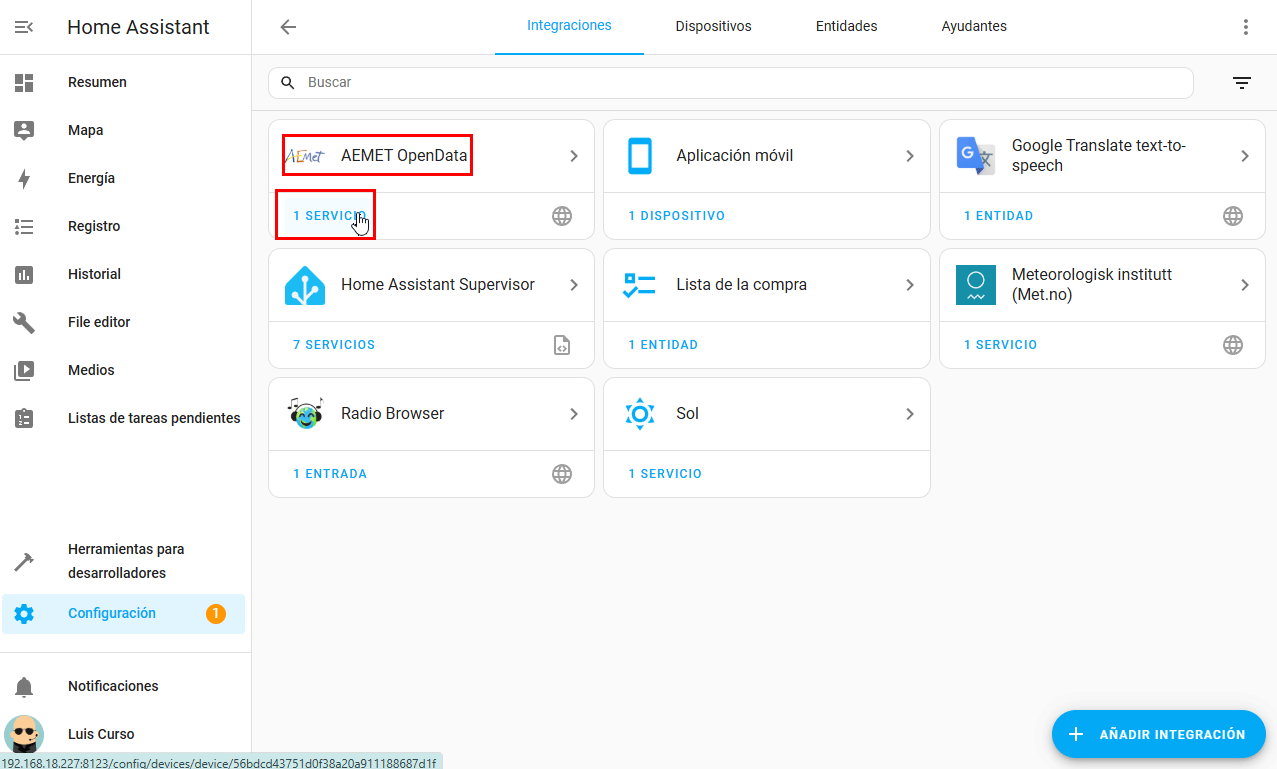Open Aplicación móvil 1 dispositivo link
The width and height of the screenshot is (1277, 769).
pyautogui.click(x=676, y=216)
